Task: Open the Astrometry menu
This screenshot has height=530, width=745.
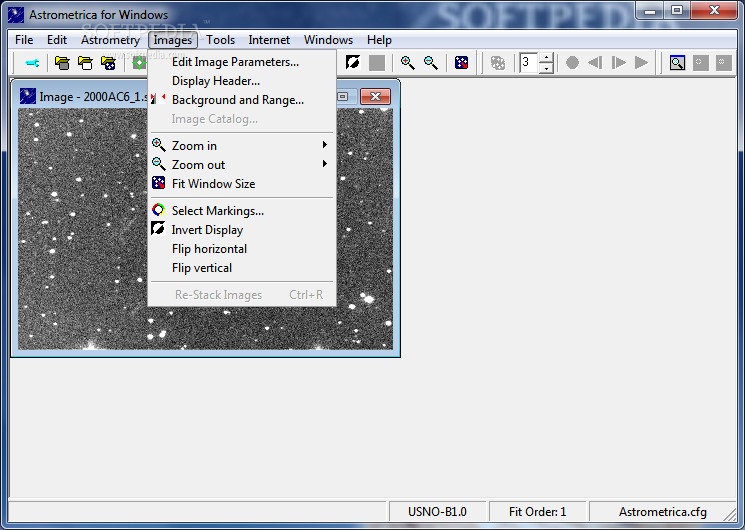Action: [x=110, y=40]
